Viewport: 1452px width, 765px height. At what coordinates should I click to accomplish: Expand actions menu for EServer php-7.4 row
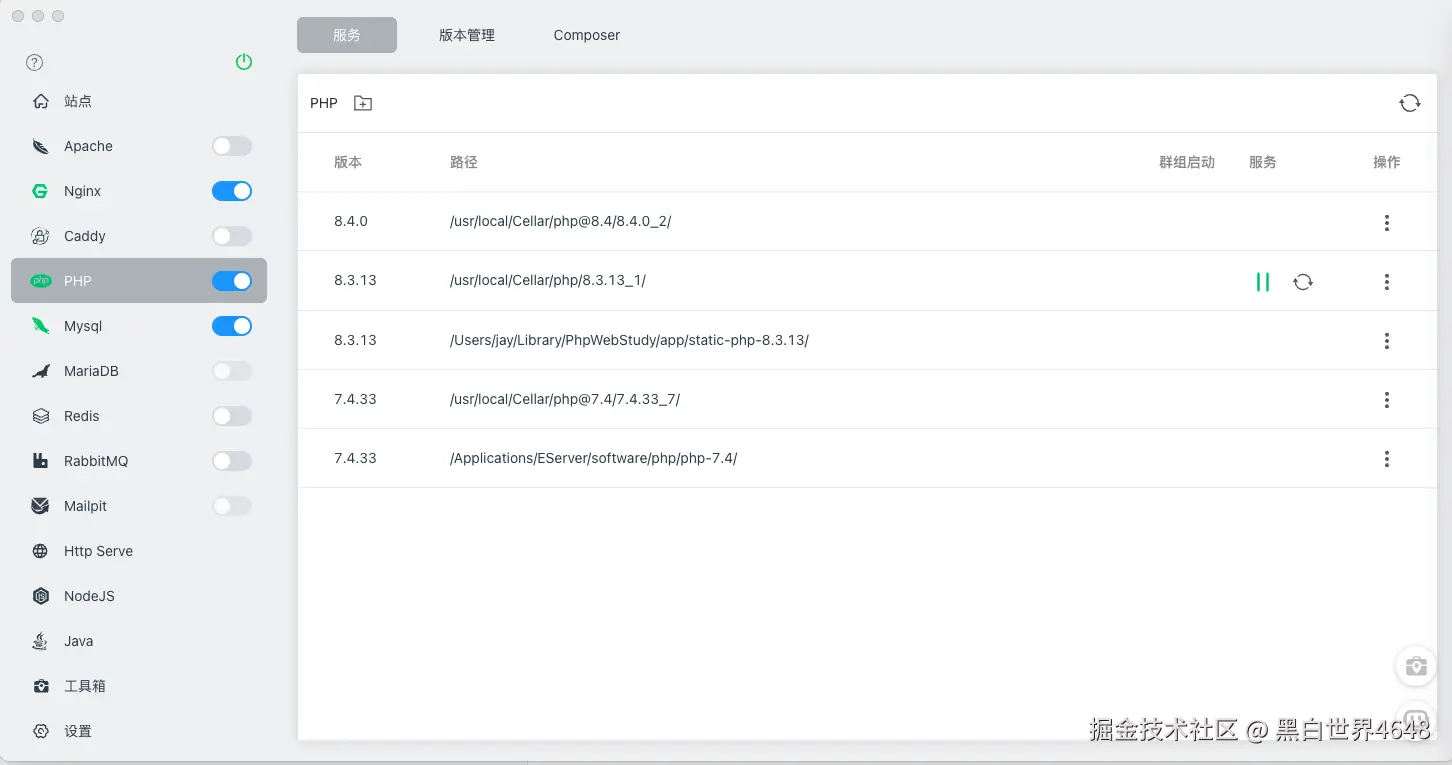tap(1387, 459)
